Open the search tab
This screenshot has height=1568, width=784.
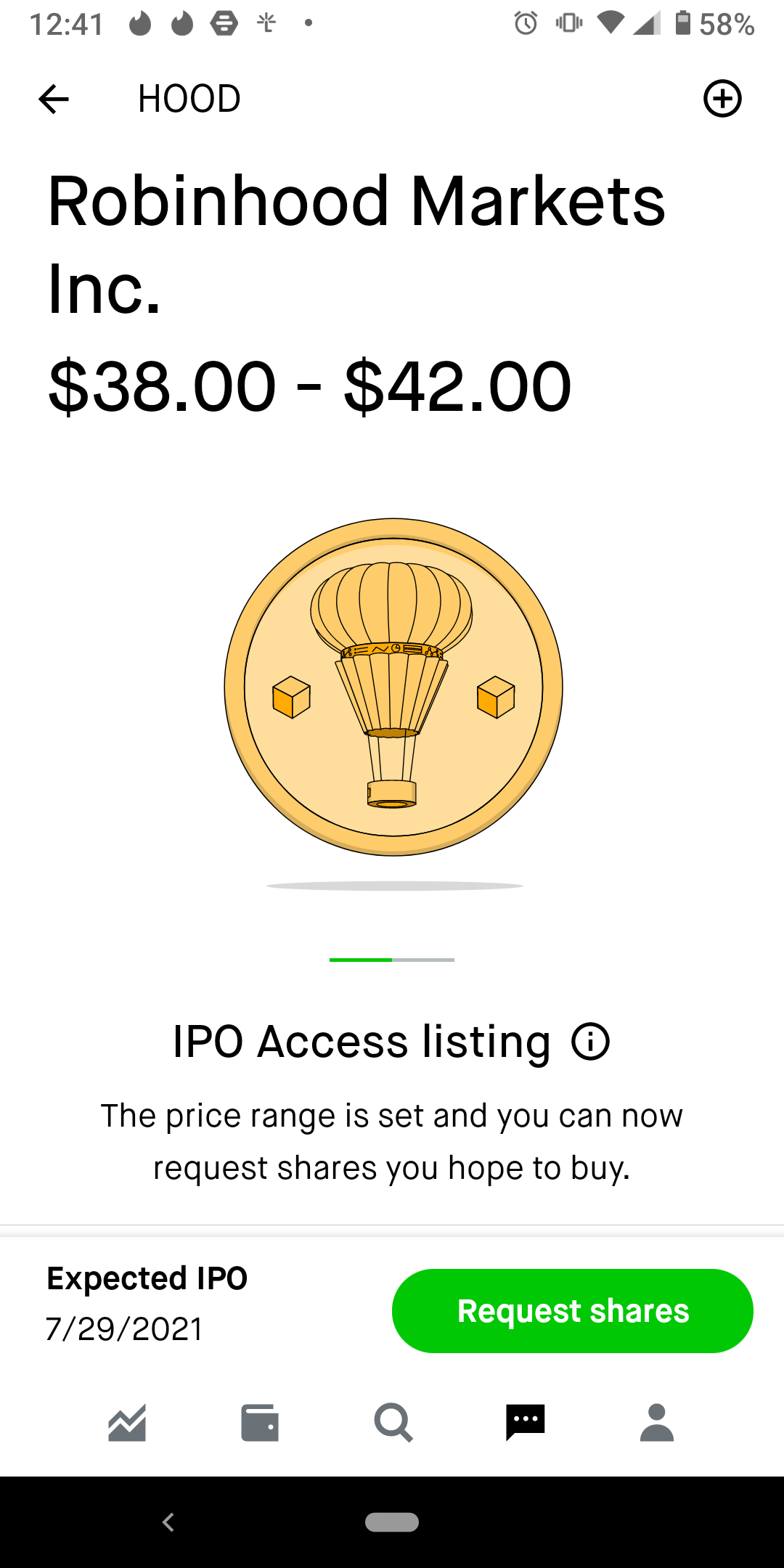coord(393,1423)
